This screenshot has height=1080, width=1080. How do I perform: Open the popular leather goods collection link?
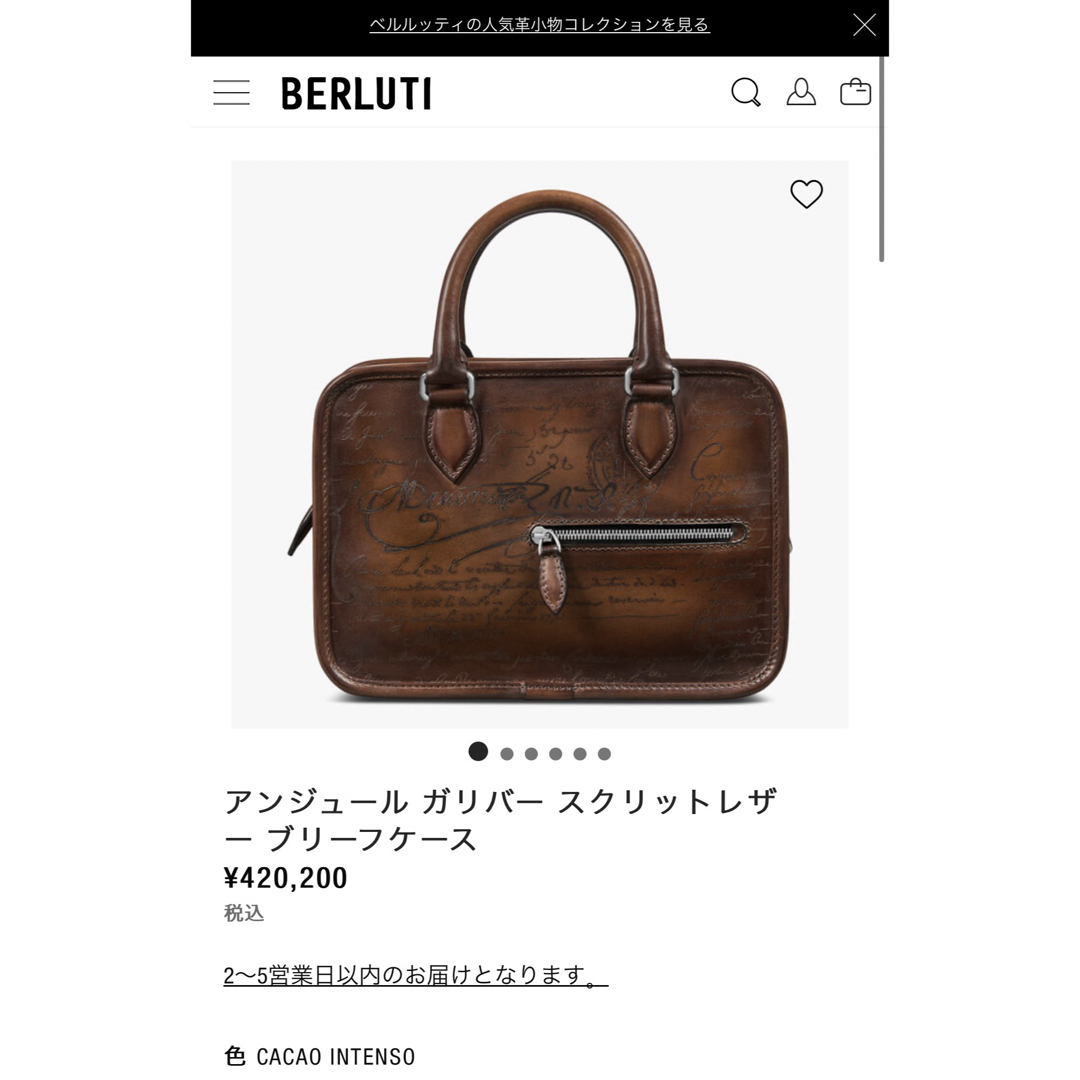coord(539,25)
